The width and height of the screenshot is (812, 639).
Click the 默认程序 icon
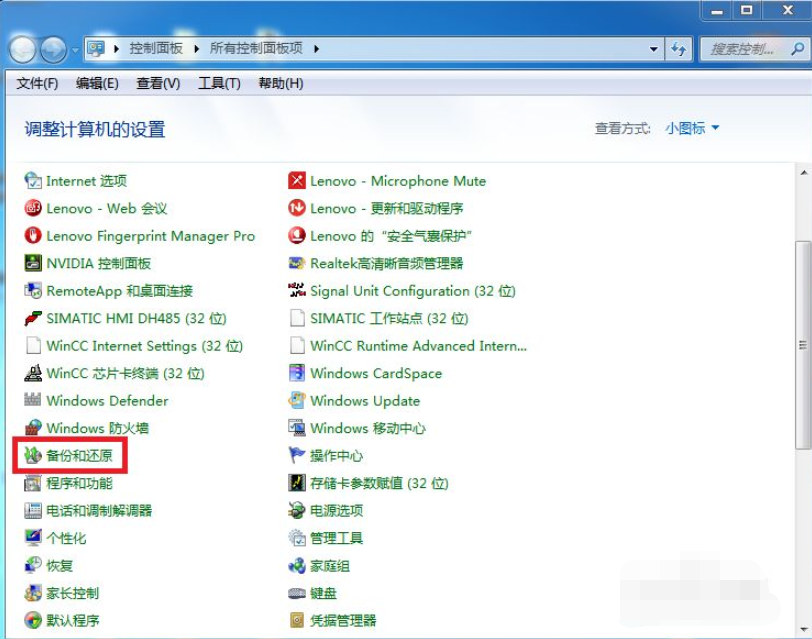coord(33,620)
